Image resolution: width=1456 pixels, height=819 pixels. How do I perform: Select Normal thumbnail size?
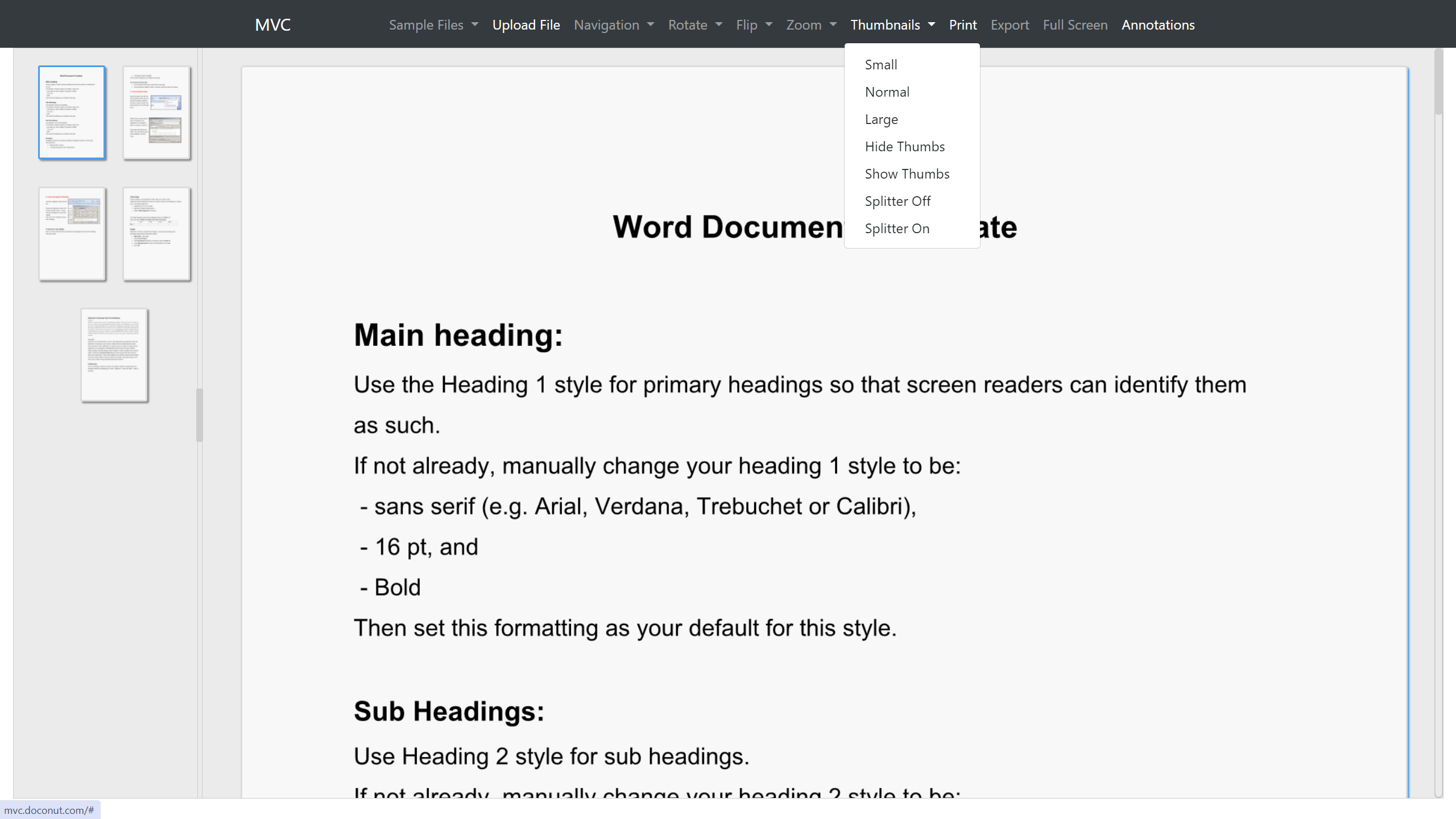pyautogui.click(x=912, y=92)
